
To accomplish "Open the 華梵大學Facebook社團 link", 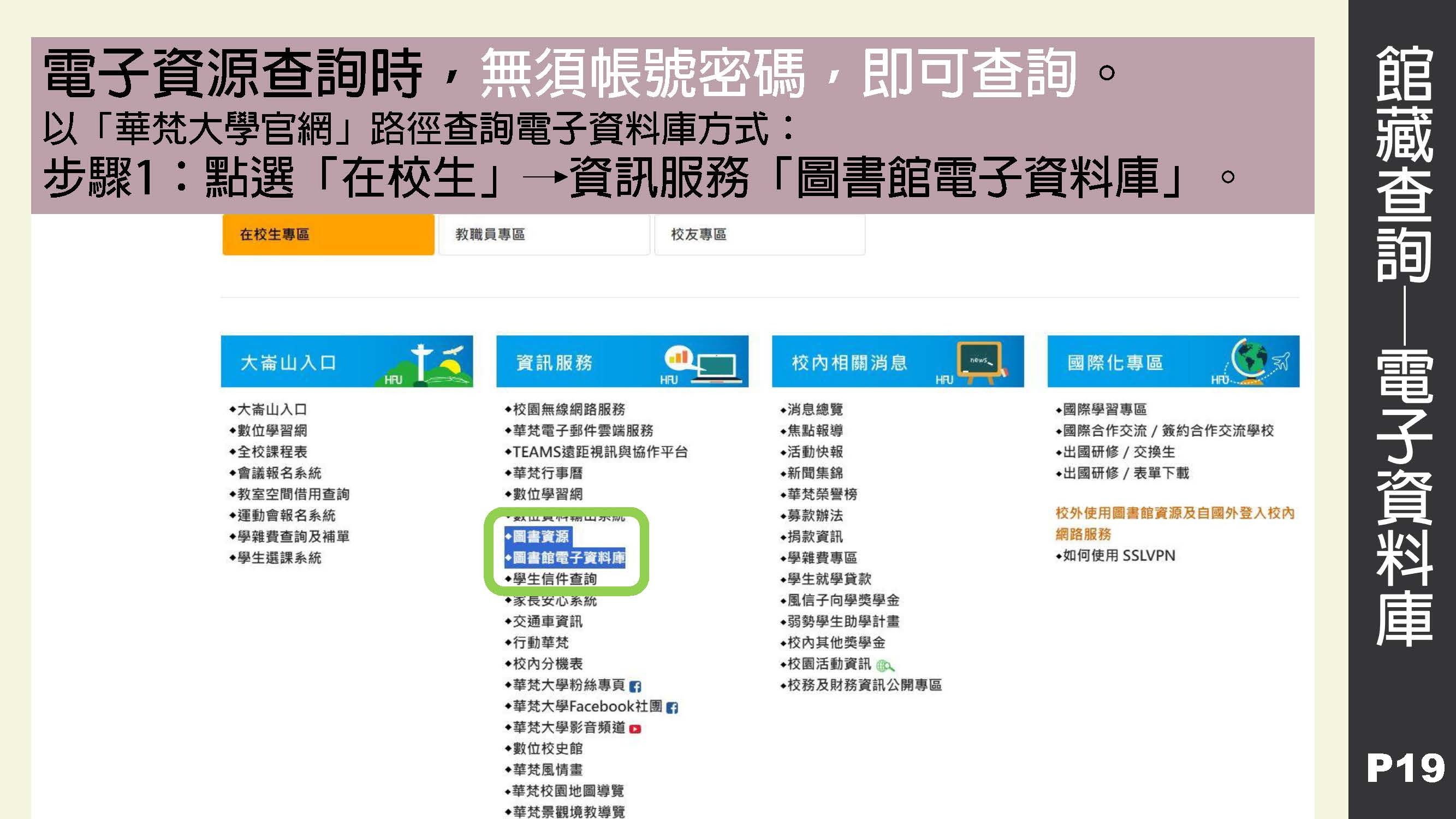I will 587,706.
